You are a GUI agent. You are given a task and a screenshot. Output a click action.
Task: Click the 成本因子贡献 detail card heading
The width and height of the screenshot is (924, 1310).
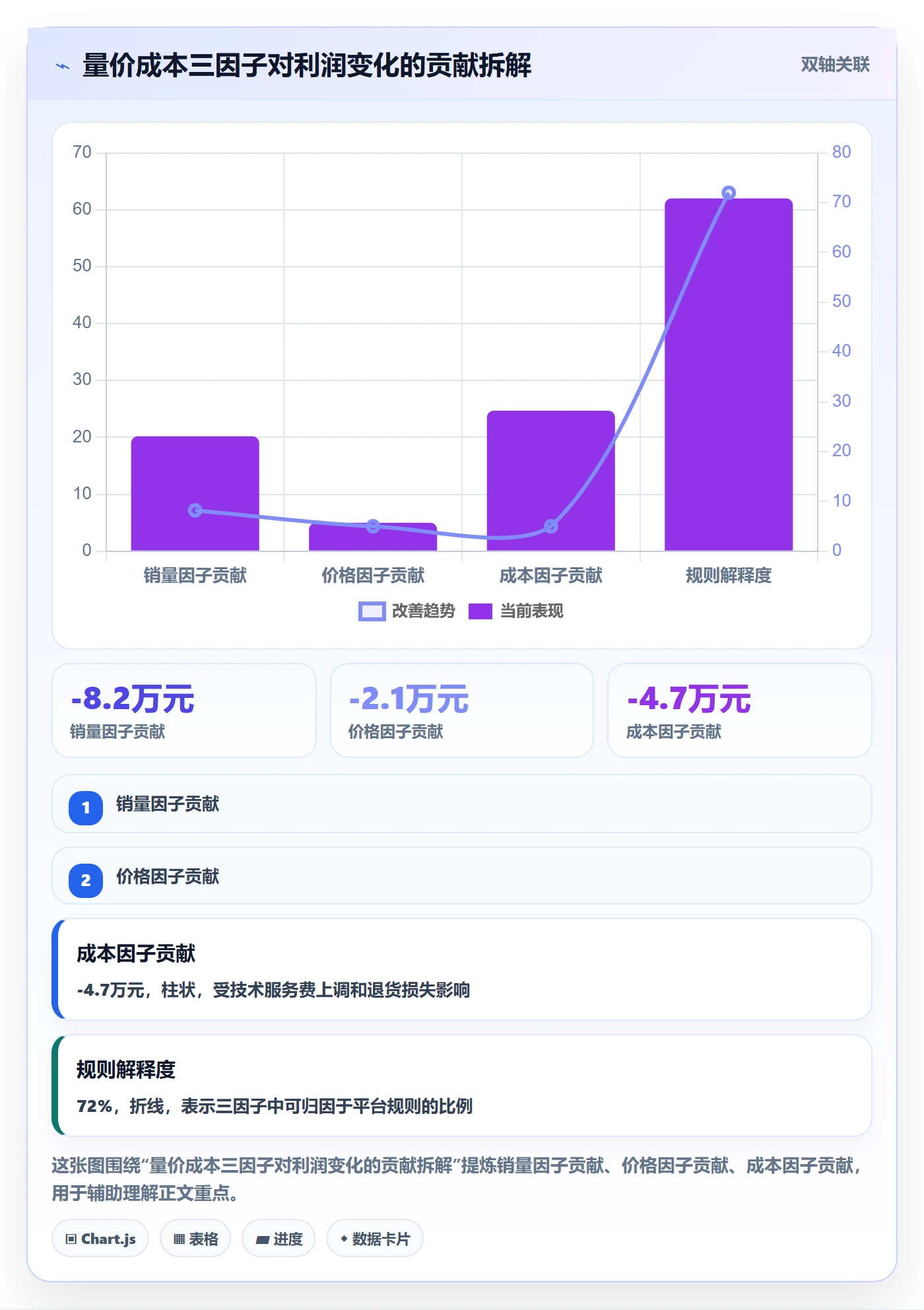click(136, 953)
